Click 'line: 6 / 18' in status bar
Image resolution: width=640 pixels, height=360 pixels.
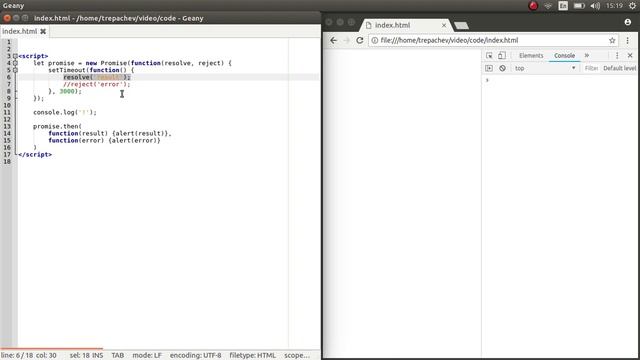(17, 355)
